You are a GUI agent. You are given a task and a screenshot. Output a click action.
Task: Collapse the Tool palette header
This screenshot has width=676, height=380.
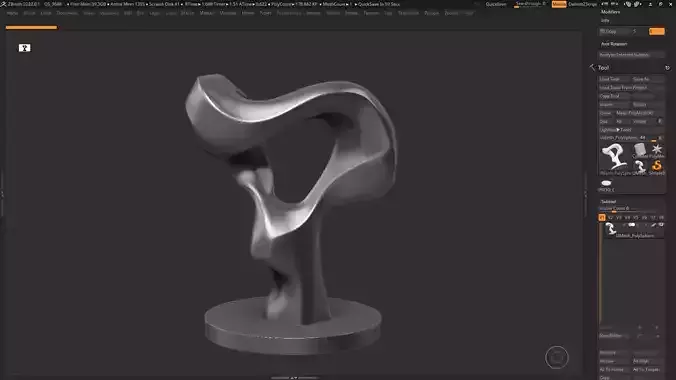603,68
